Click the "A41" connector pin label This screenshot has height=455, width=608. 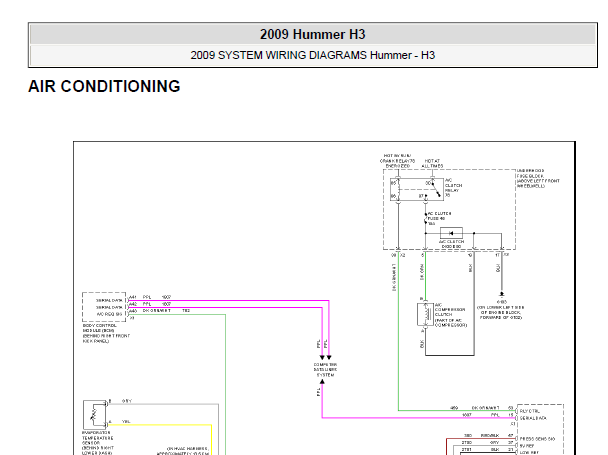pyautogui.click(x=133, y=297)
